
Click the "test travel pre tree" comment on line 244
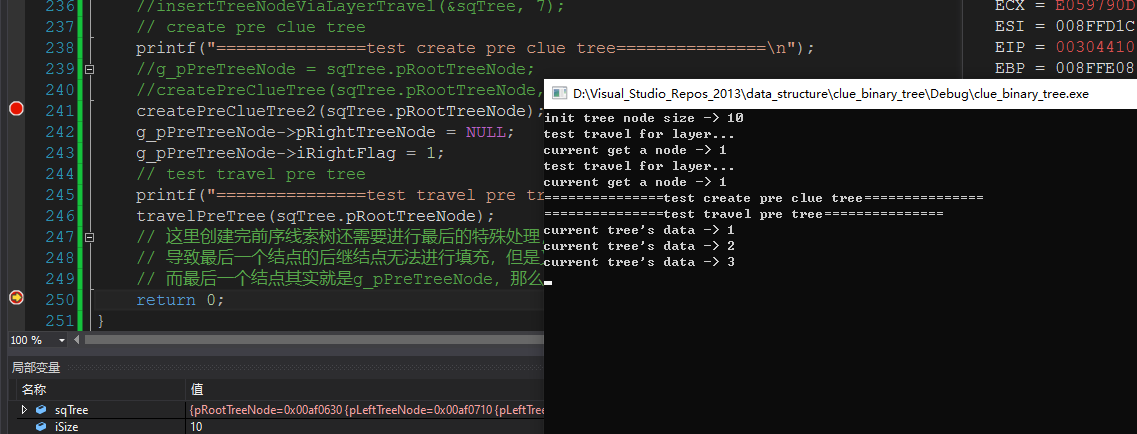[x=251, y=174]
